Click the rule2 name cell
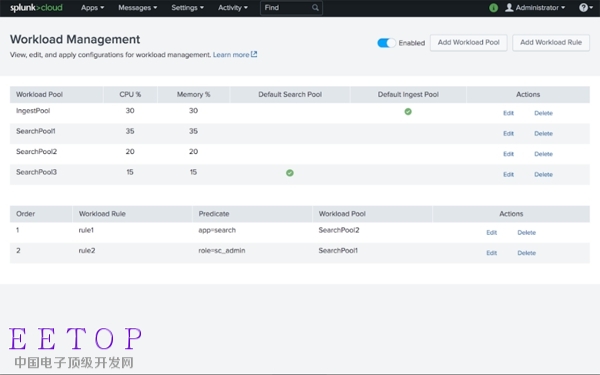This screenshot has height=375, width=600. (x=87, y=251)
